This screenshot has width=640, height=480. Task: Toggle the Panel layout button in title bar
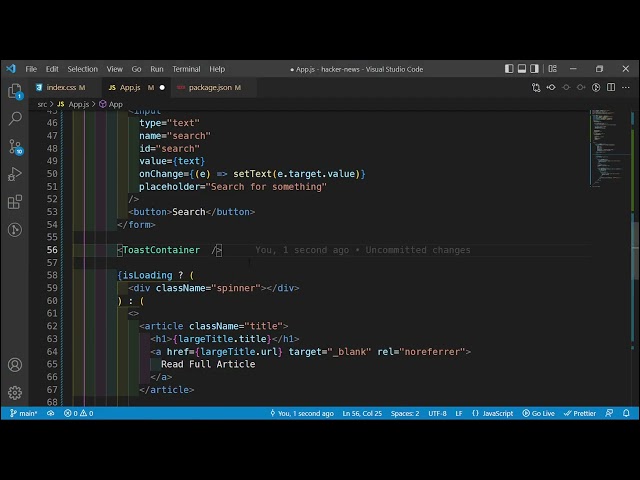pyautogui.click(x=522, y=69)
